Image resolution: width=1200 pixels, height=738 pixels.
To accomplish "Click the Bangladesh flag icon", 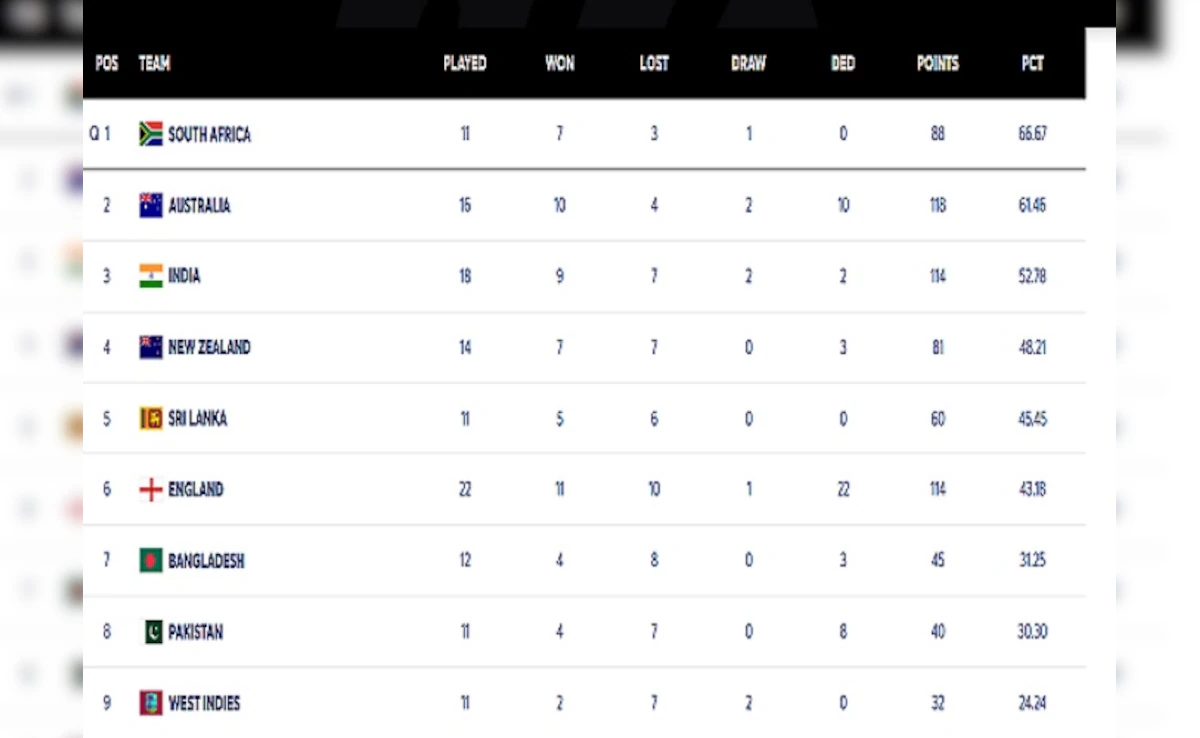I will (x=151, y=560).
